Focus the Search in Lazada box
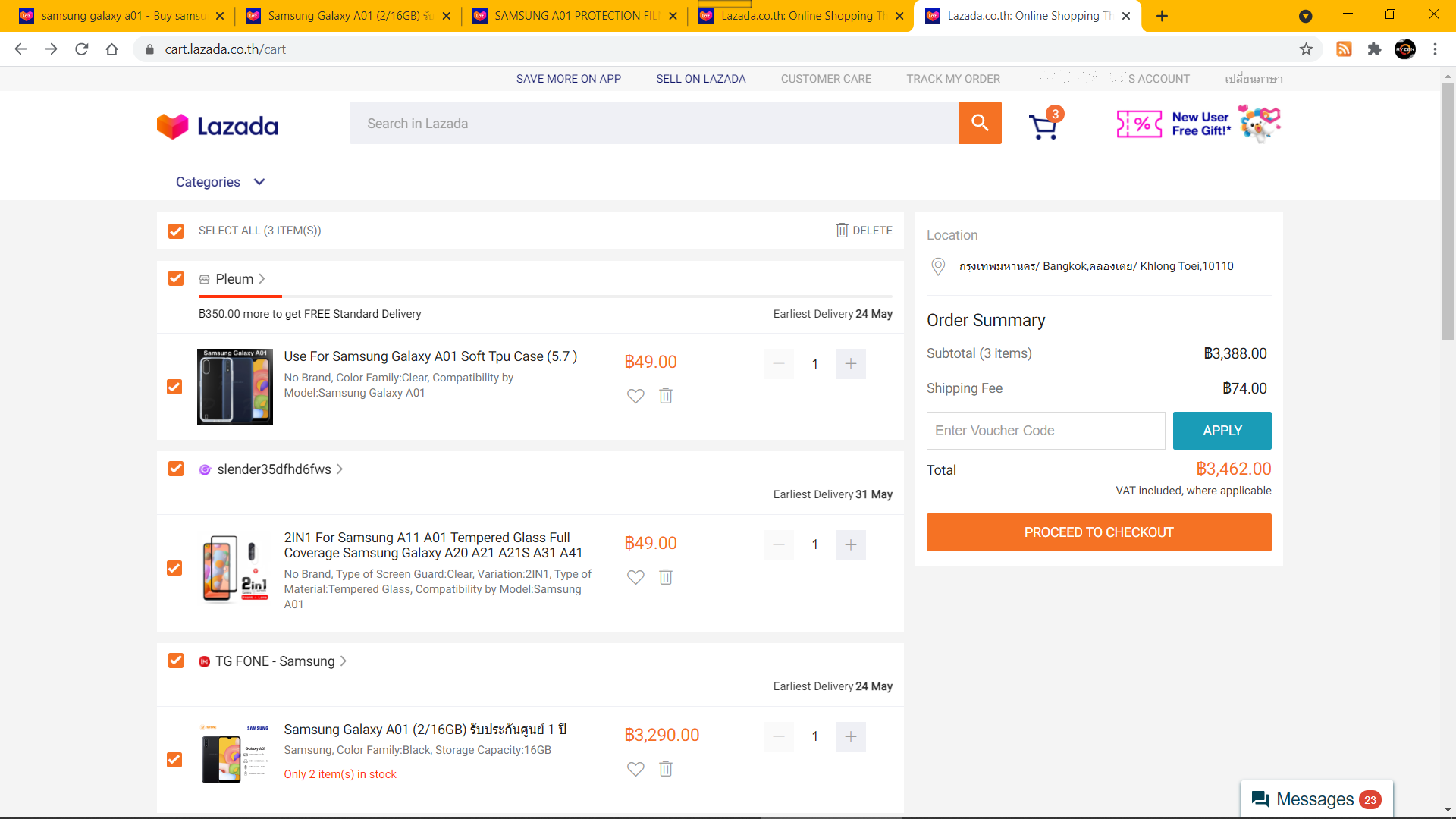 click(654, 123)
